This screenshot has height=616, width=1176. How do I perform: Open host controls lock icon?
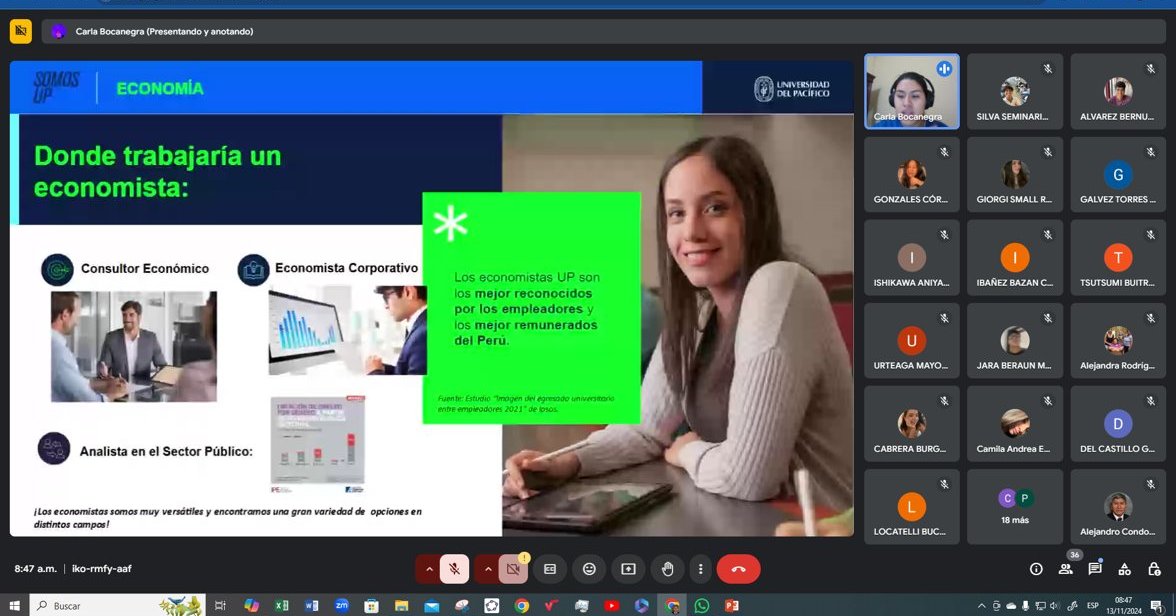click(1153, 569)
